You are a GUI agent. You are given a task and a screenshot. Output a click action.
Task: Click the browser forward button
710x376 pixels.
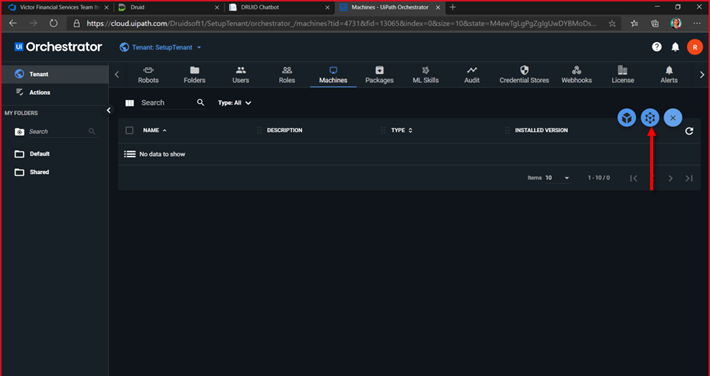point(33,24)
